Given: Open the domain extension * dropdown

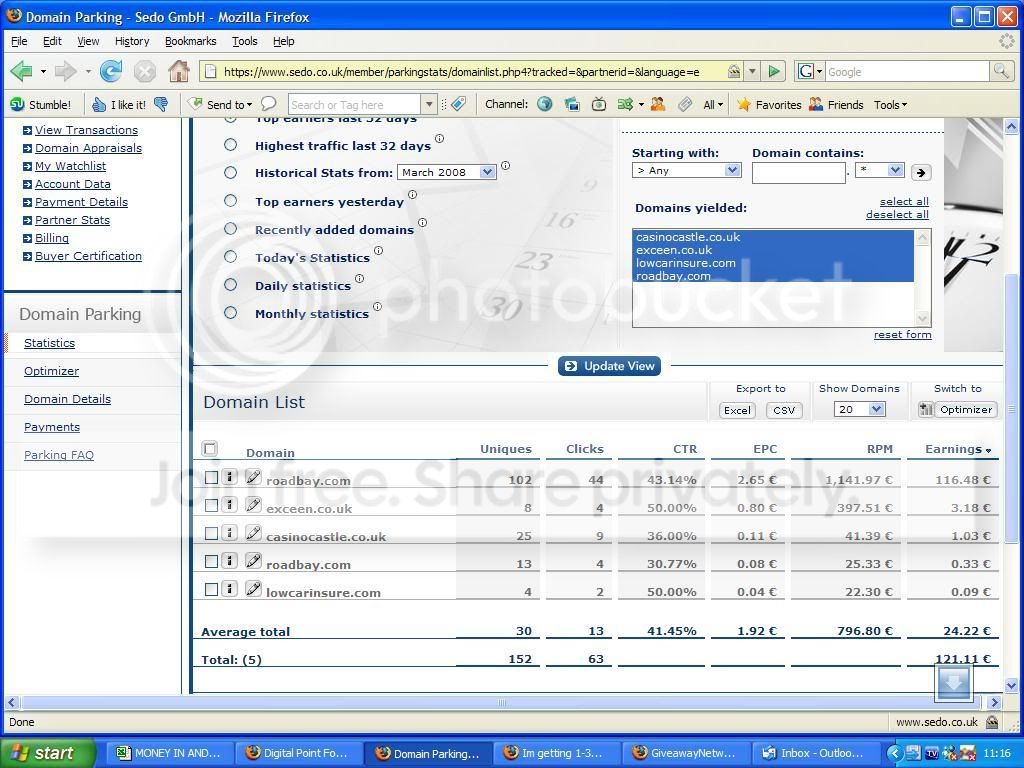Looking at the screenshot, I should pyautogui.click(x=879, y=170).
